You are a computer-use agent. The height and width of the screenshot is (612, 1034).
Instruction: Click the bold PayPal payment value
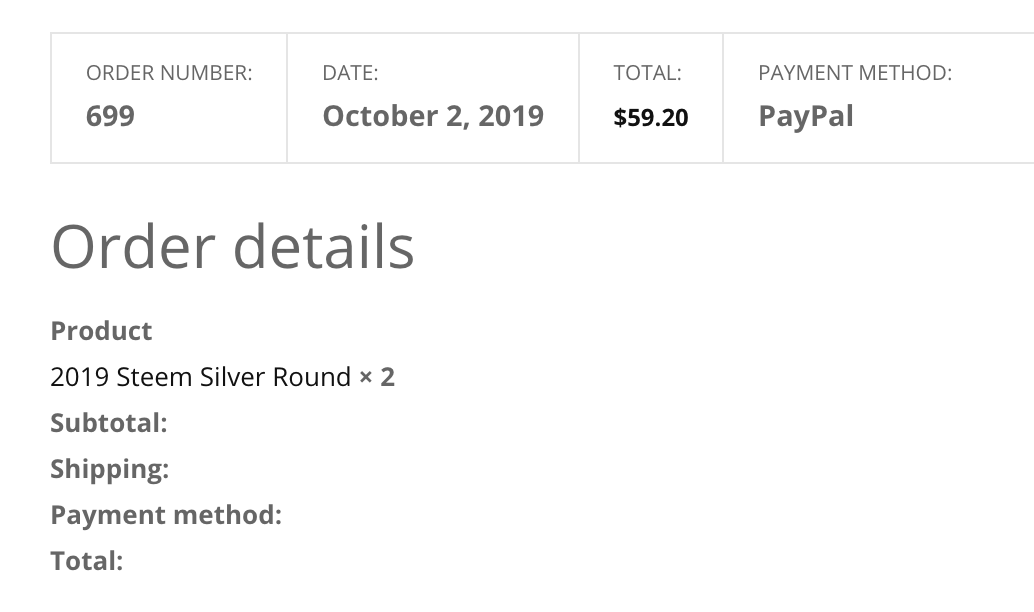[x=806, y=116]
